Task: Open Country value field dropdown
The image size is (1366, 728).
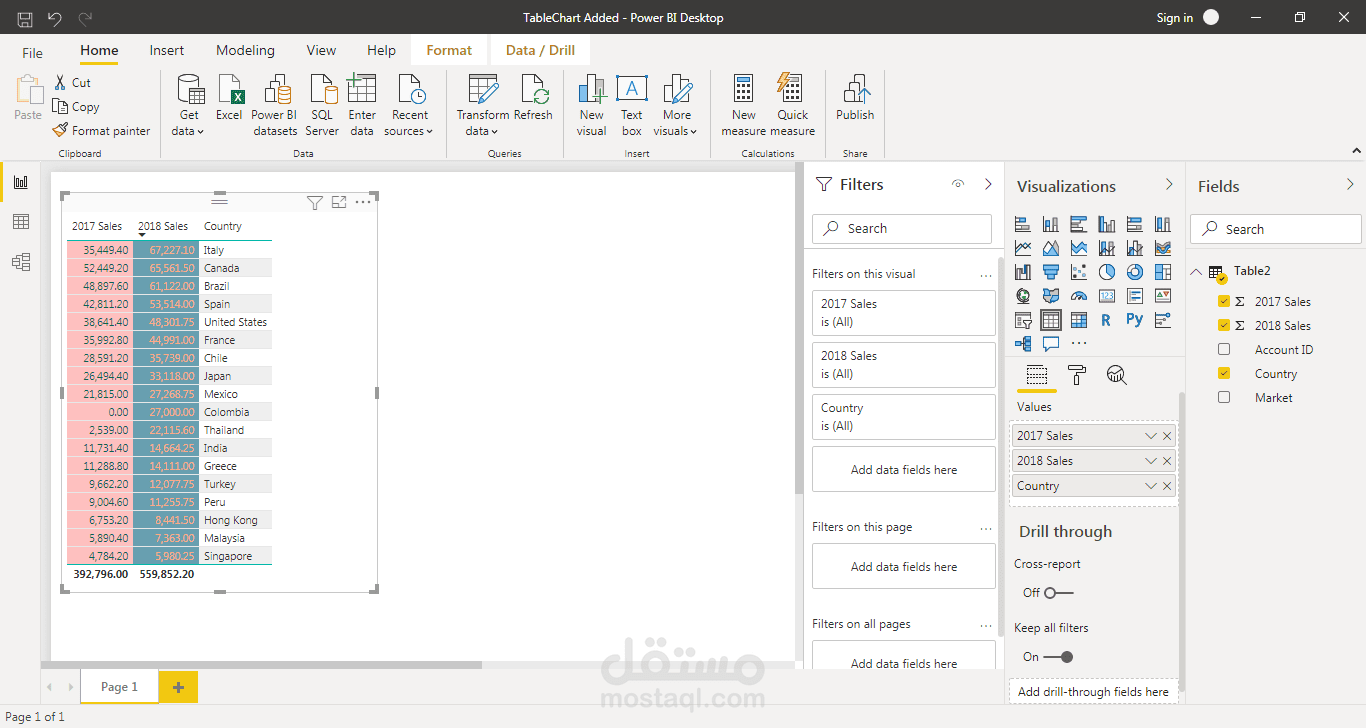Action: 1151,486
